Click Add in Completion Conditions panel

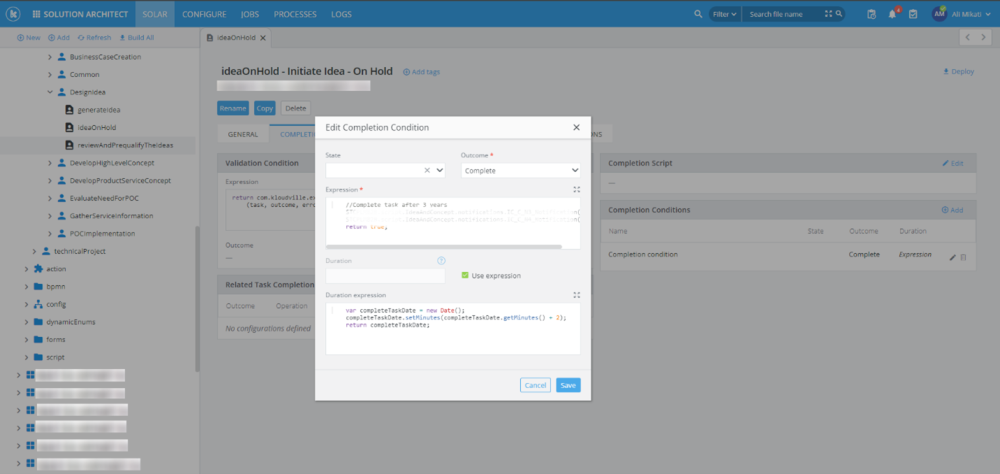pyautogui.click(x=953, y=210)
